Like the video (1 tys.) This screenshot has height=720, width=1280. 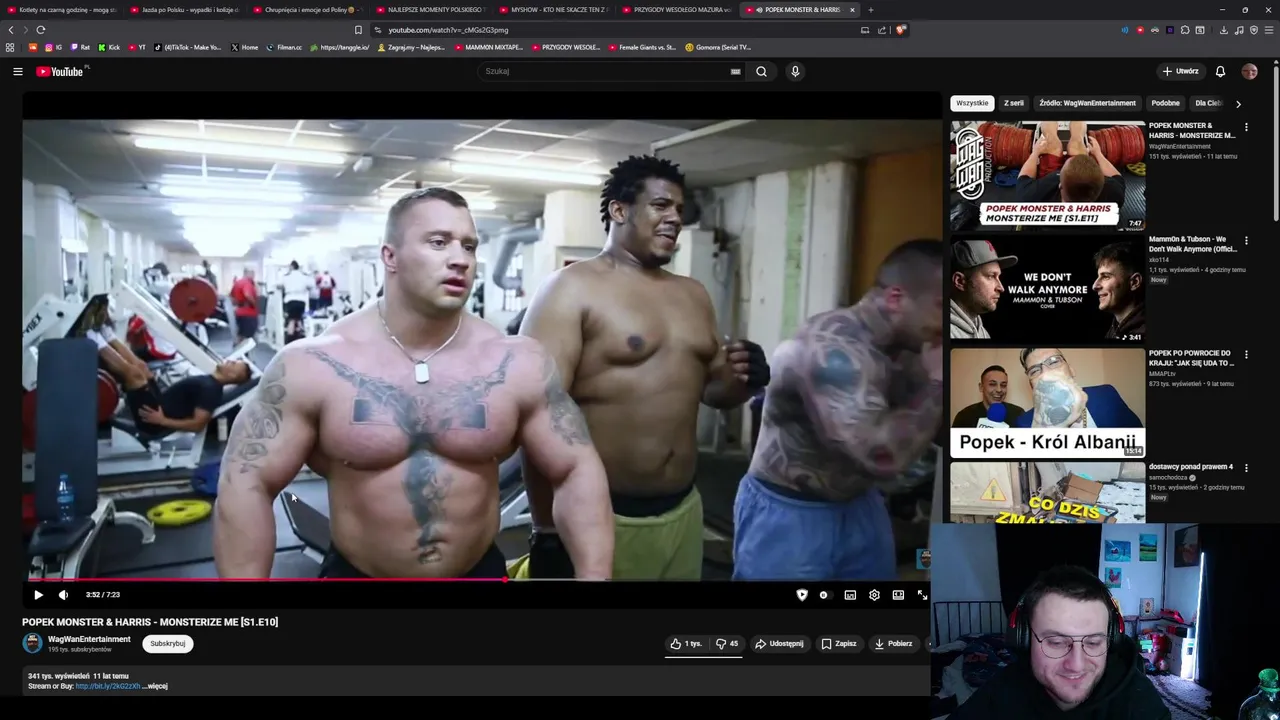[686, 644]
